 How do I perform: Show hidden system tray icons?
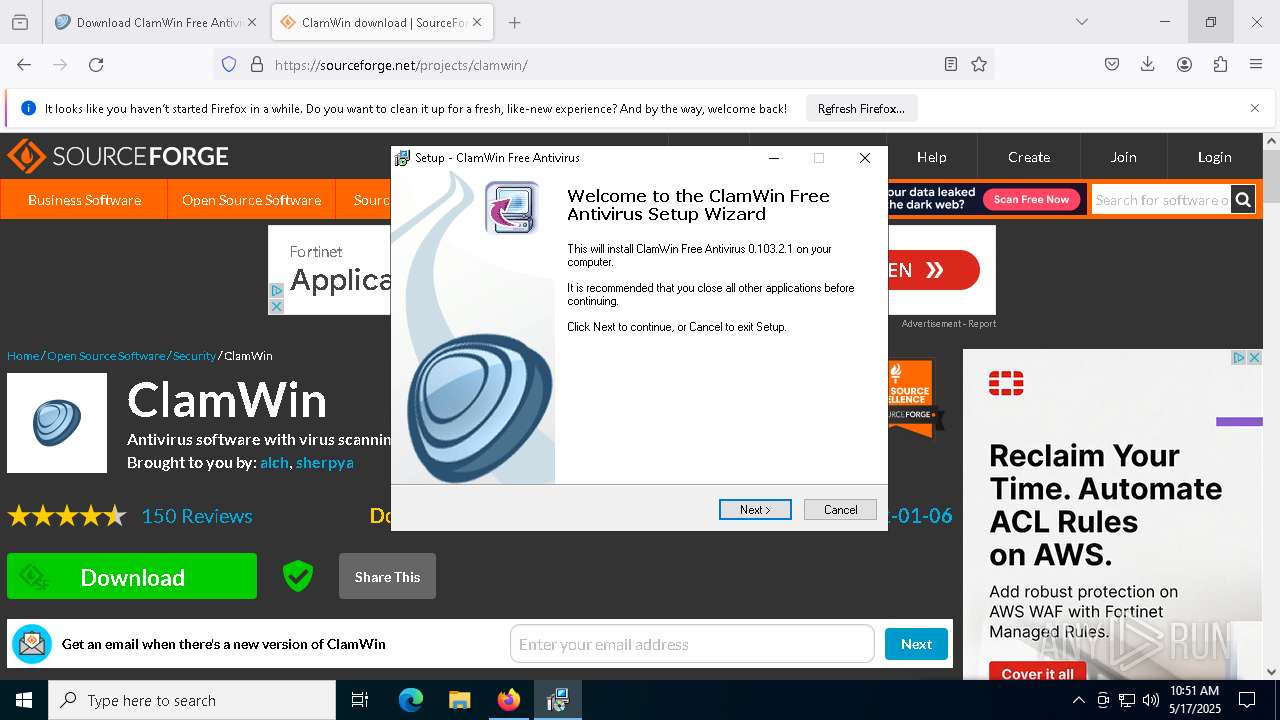click(x=1078, y=700)
